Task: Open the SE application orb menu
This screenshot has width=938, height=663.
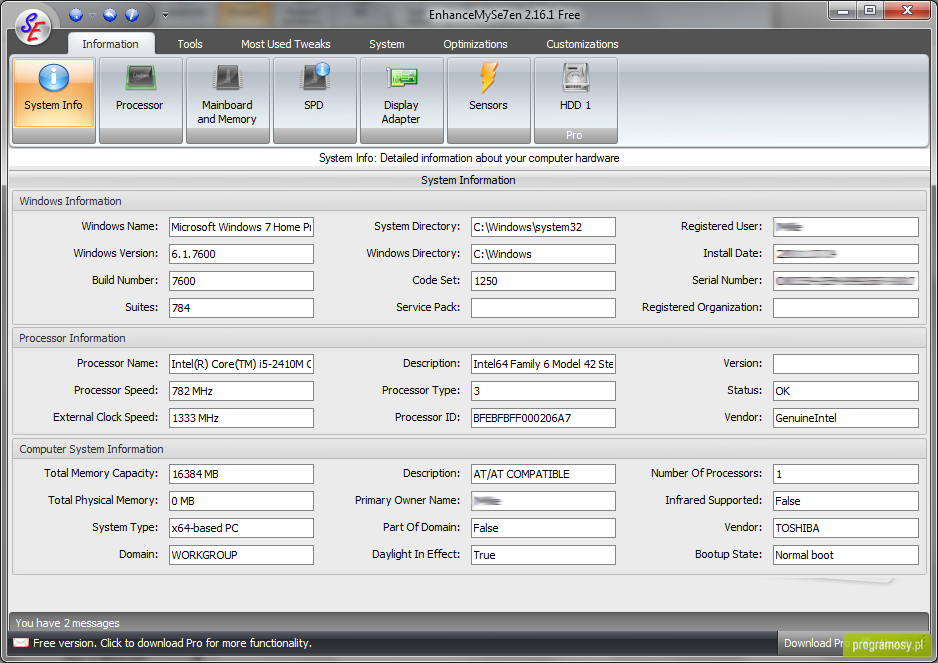Action: [x=33, y=26]
